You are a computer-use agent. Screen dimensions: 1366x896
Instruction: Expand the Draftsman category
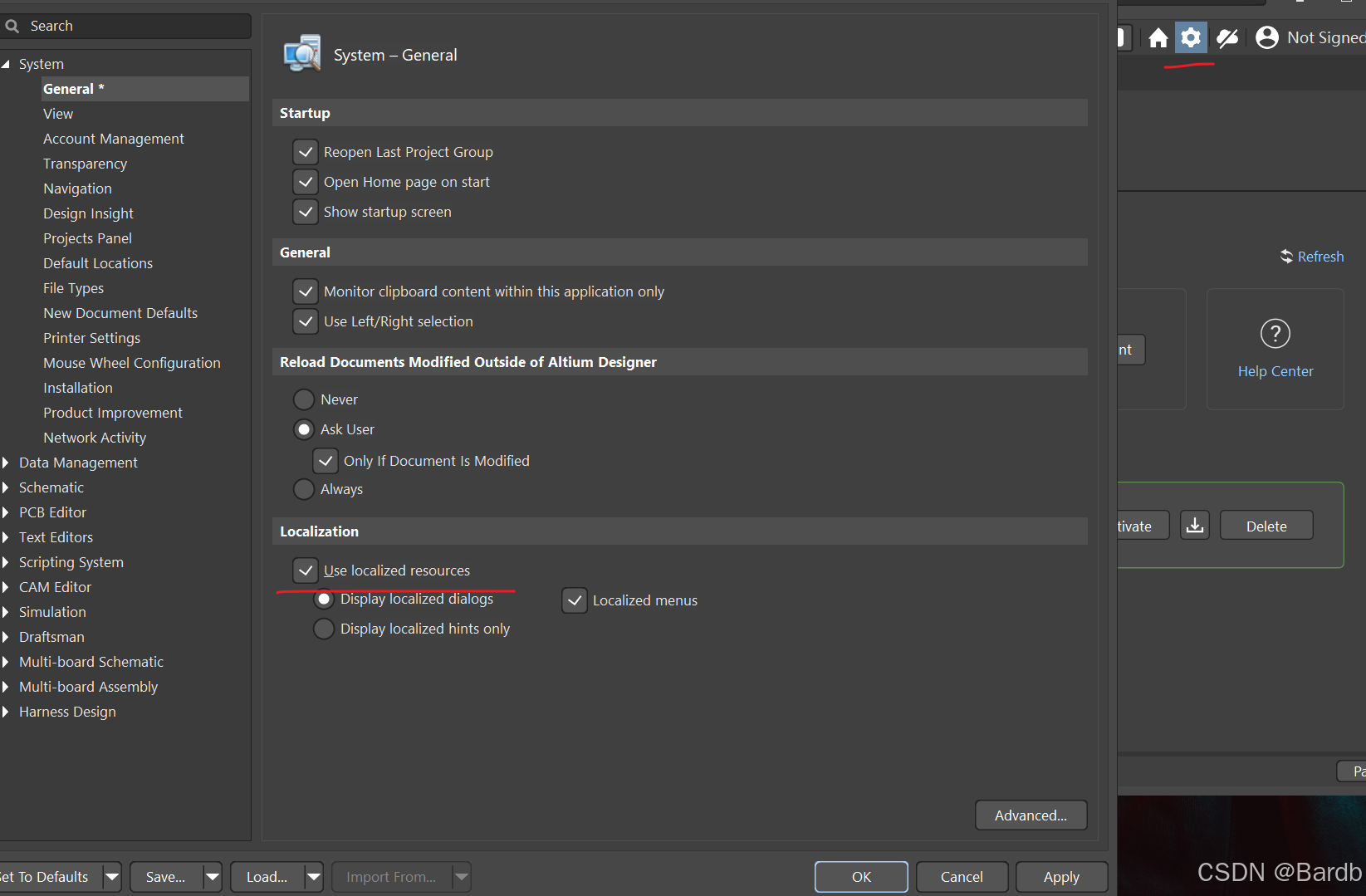pyautogui.click(x=6, y=637)
